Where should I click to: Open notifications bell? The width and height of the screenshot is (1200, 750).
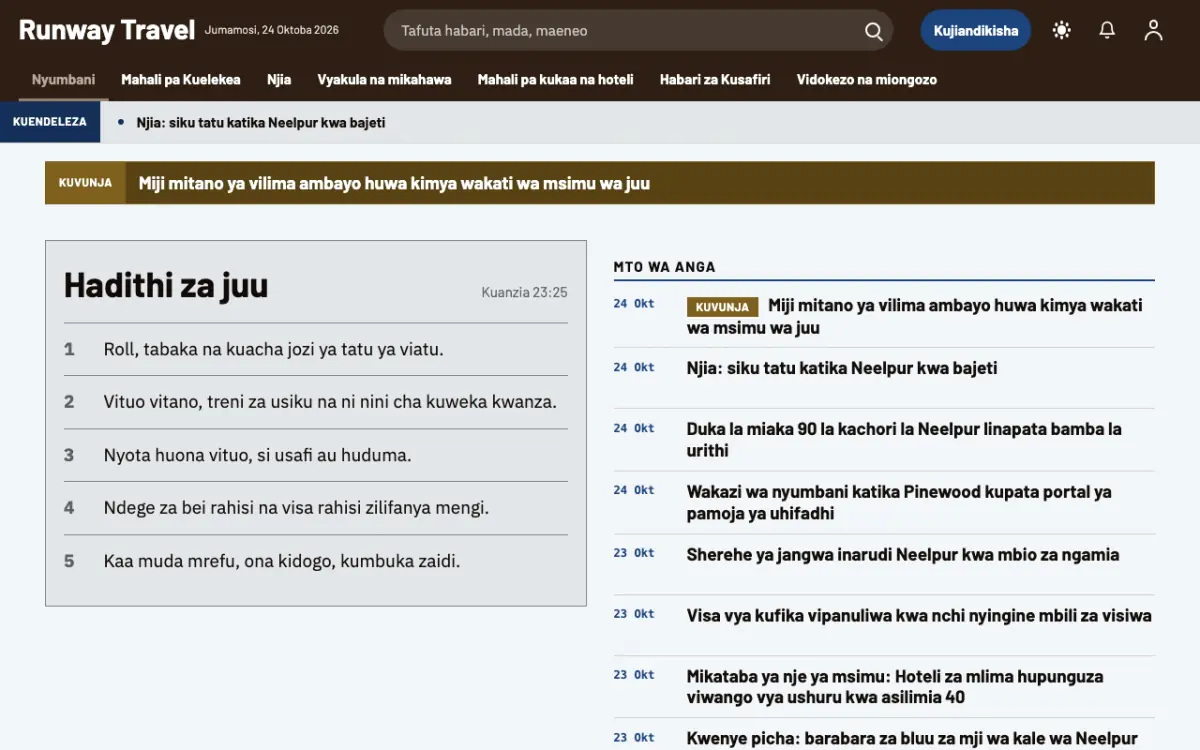[1107, 30]
